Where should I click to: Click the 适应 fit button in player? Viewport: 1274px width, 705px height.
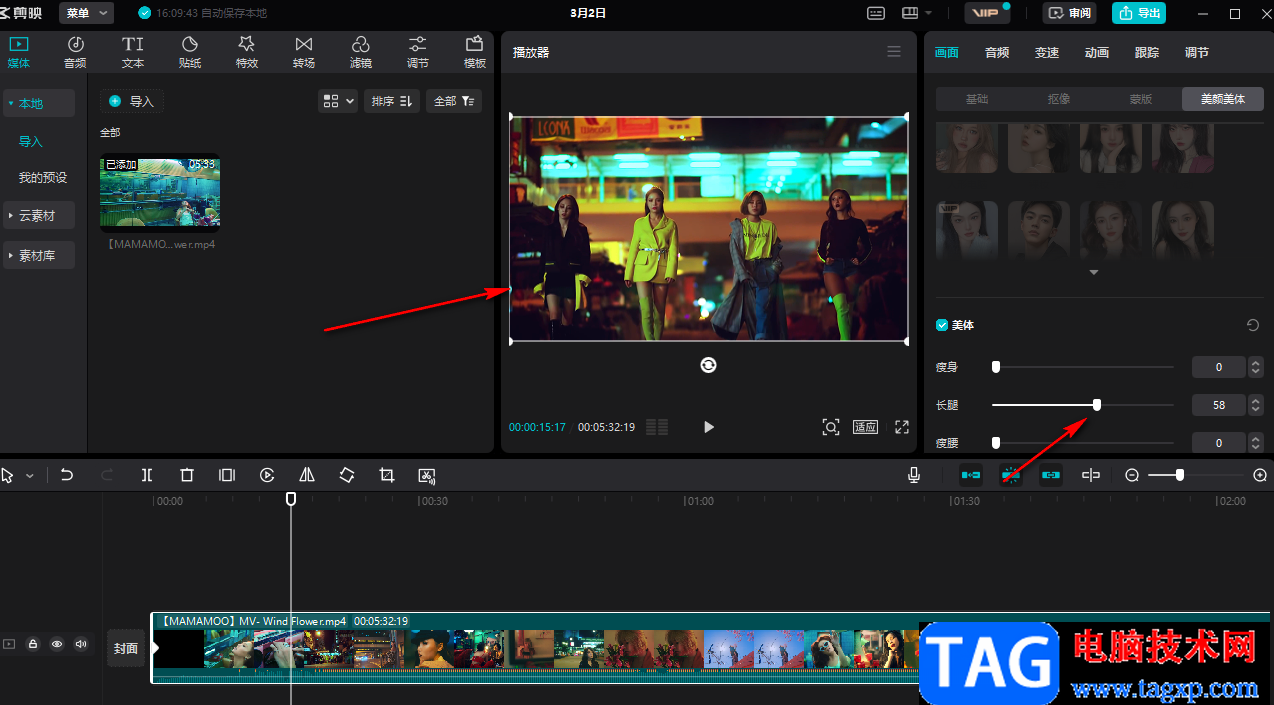coord(865,427)
